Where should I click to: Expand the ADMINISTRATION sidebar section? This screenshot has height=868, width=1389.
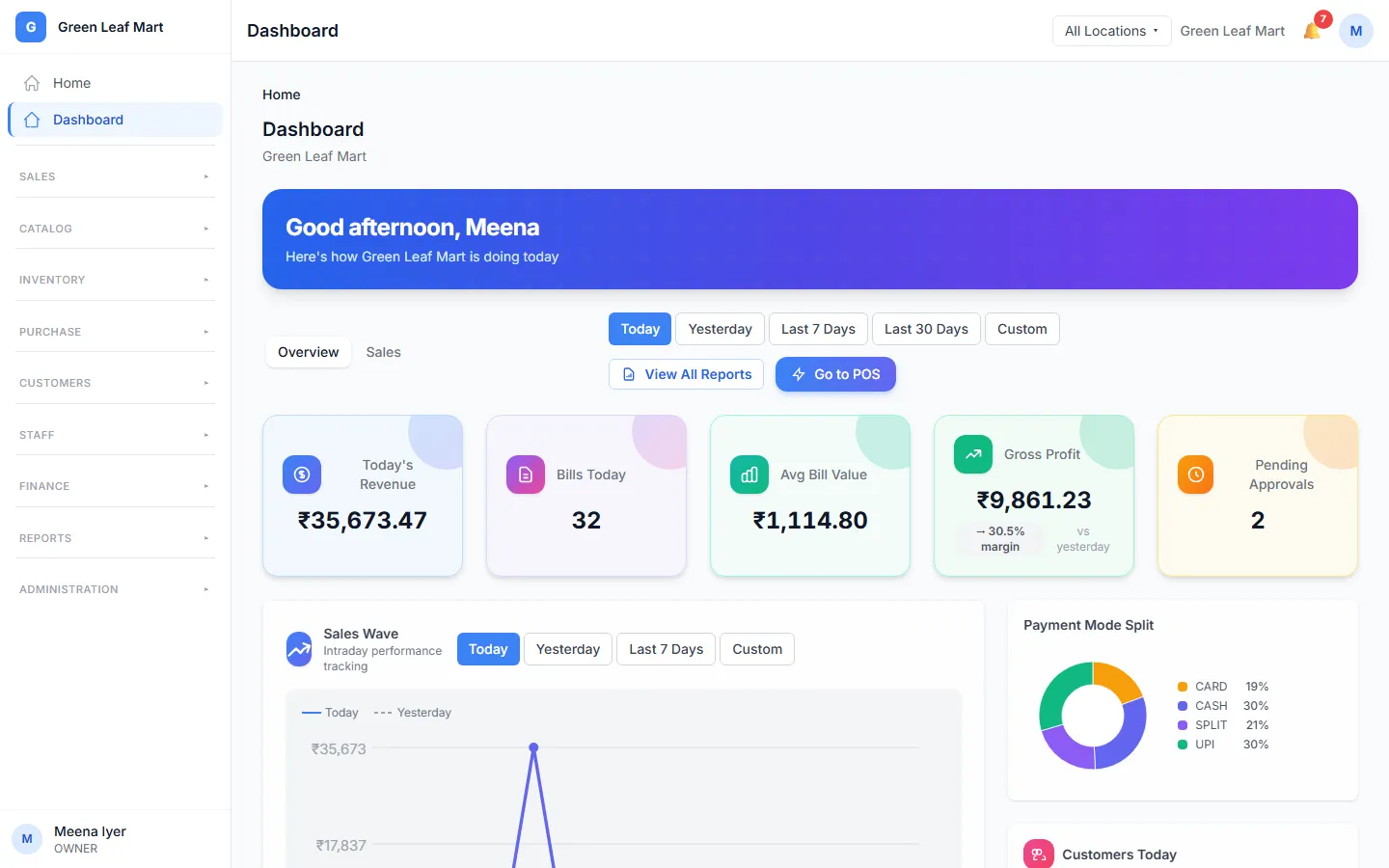(x=116, y=589)
